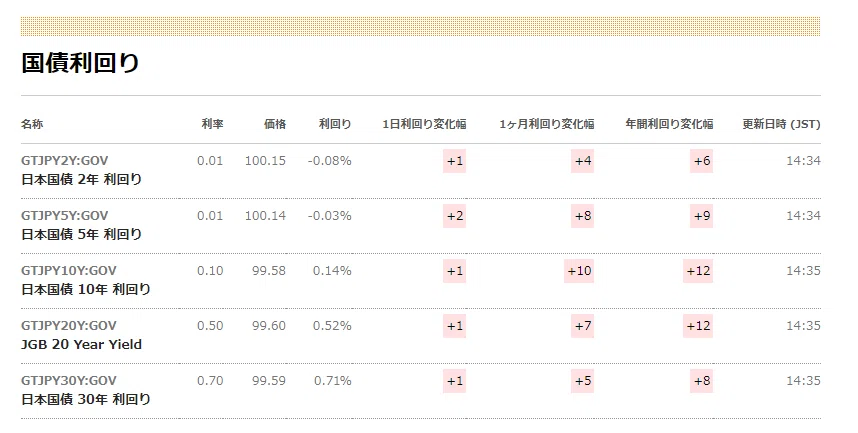858x433 pixels.
Task: Click the 名称 column header
Action: [32, 124]
